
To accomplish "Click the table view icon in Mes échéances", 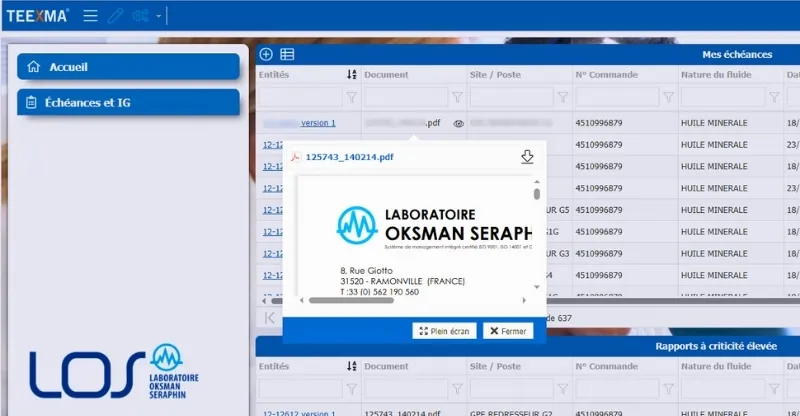I will tap(287, 54).
